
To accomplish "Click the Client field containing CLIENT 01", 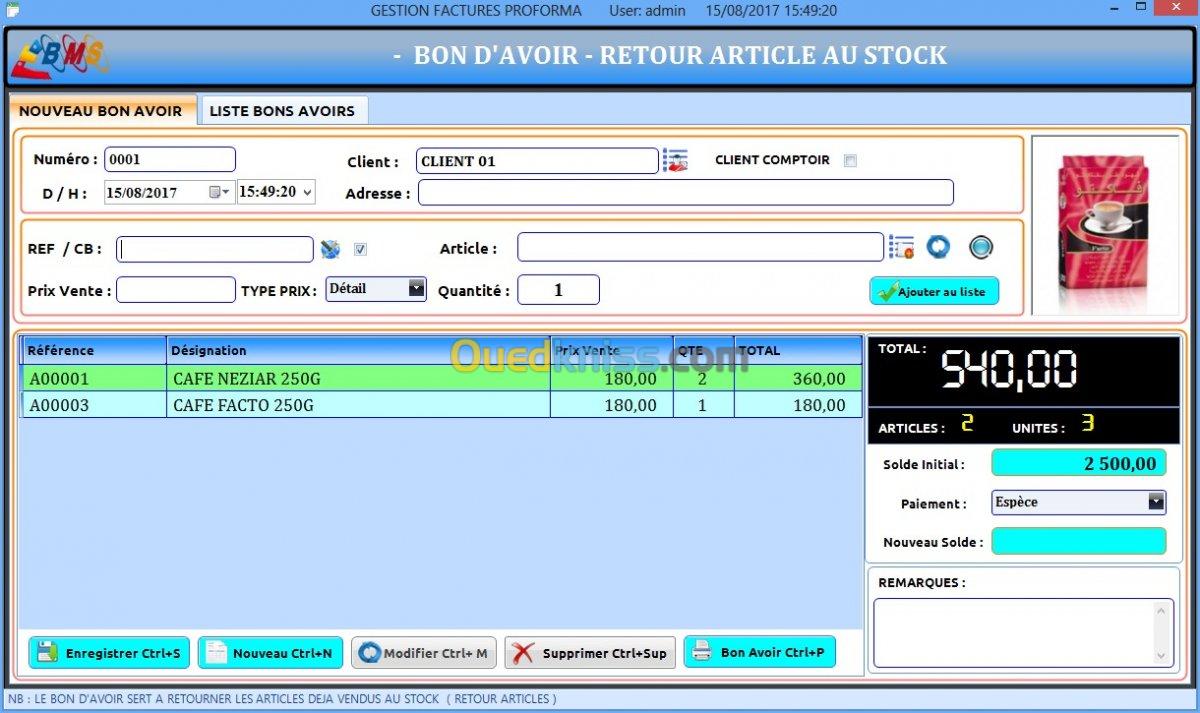I will 537,161.
